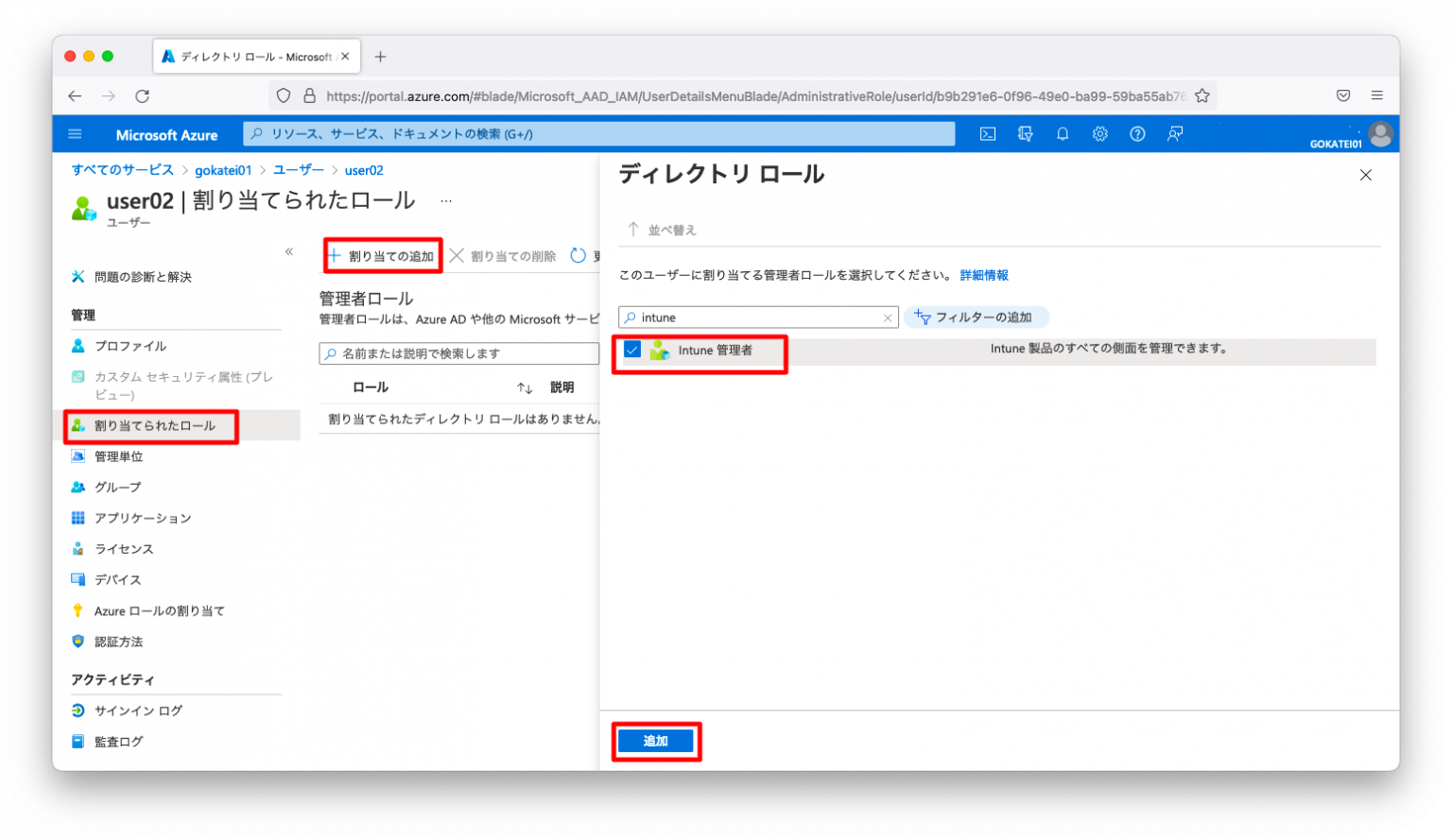The image size is (1452, 840).
Task: Open the notifications bell icon
Action: pyautogui.click(x=1063, y=134)
